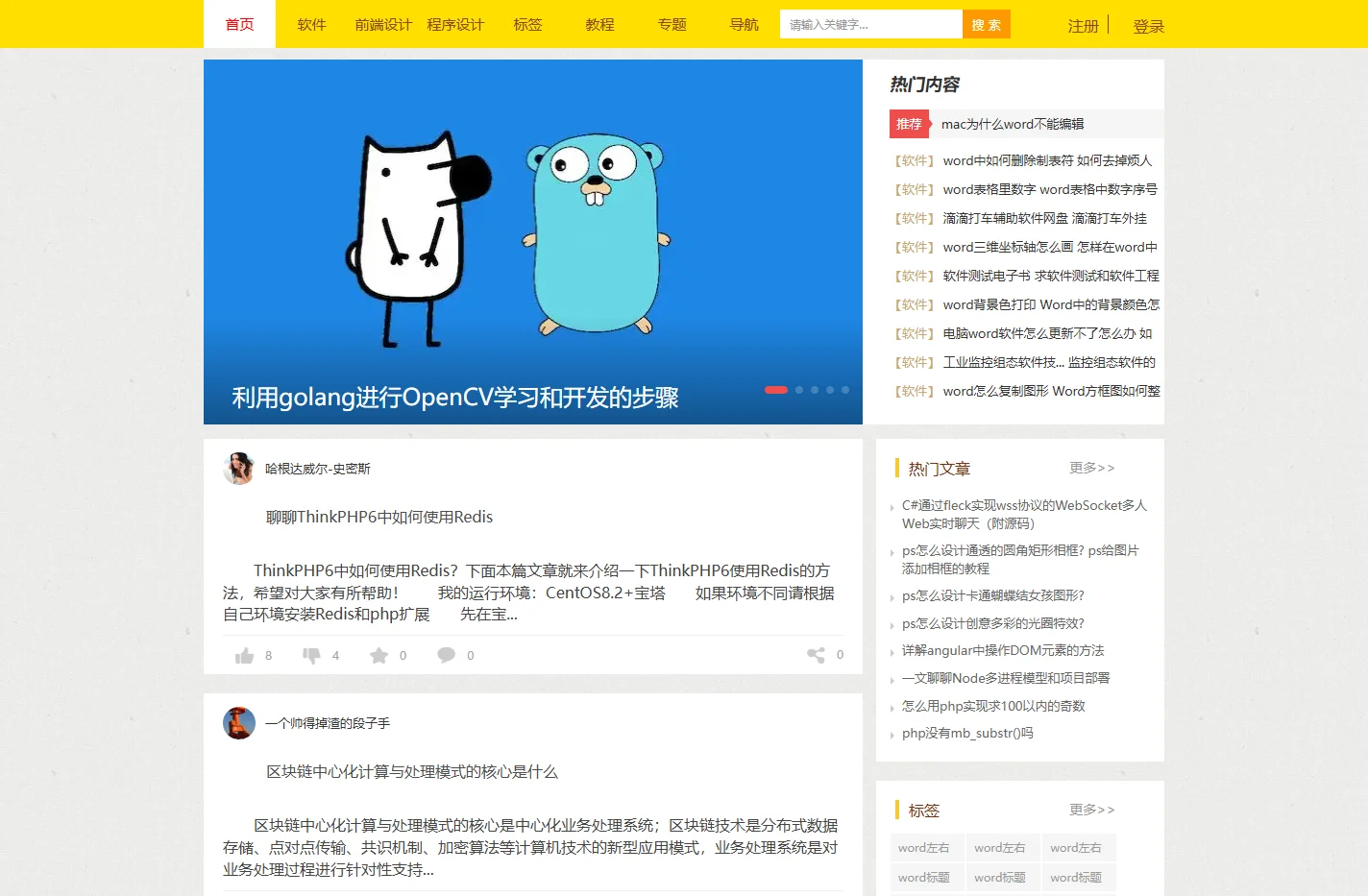Screen dimensions: 1368x896
Task: Open word表格里数字 article
Action: click(1050, 189)
